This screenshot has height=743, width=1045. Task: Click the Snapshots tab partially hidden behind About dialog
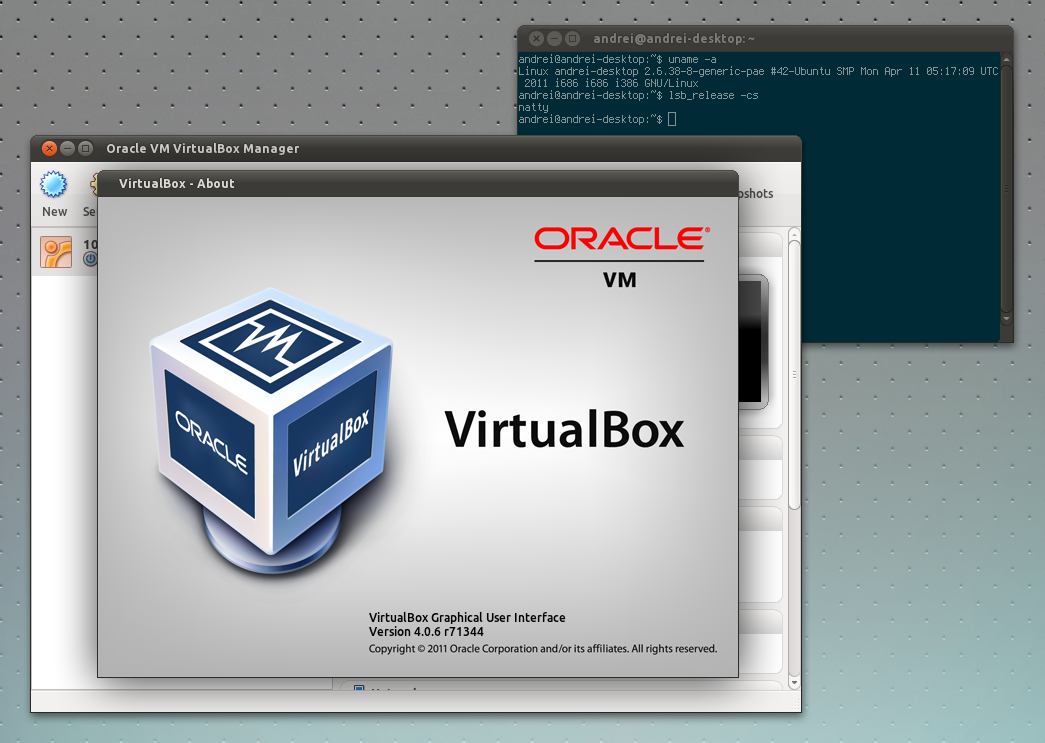(756, 193)
